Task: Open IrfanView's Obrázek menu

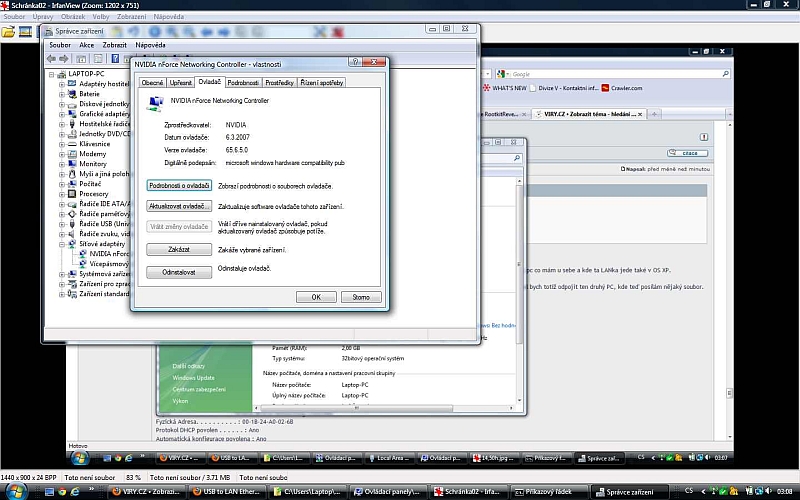Action: point(73,17)
